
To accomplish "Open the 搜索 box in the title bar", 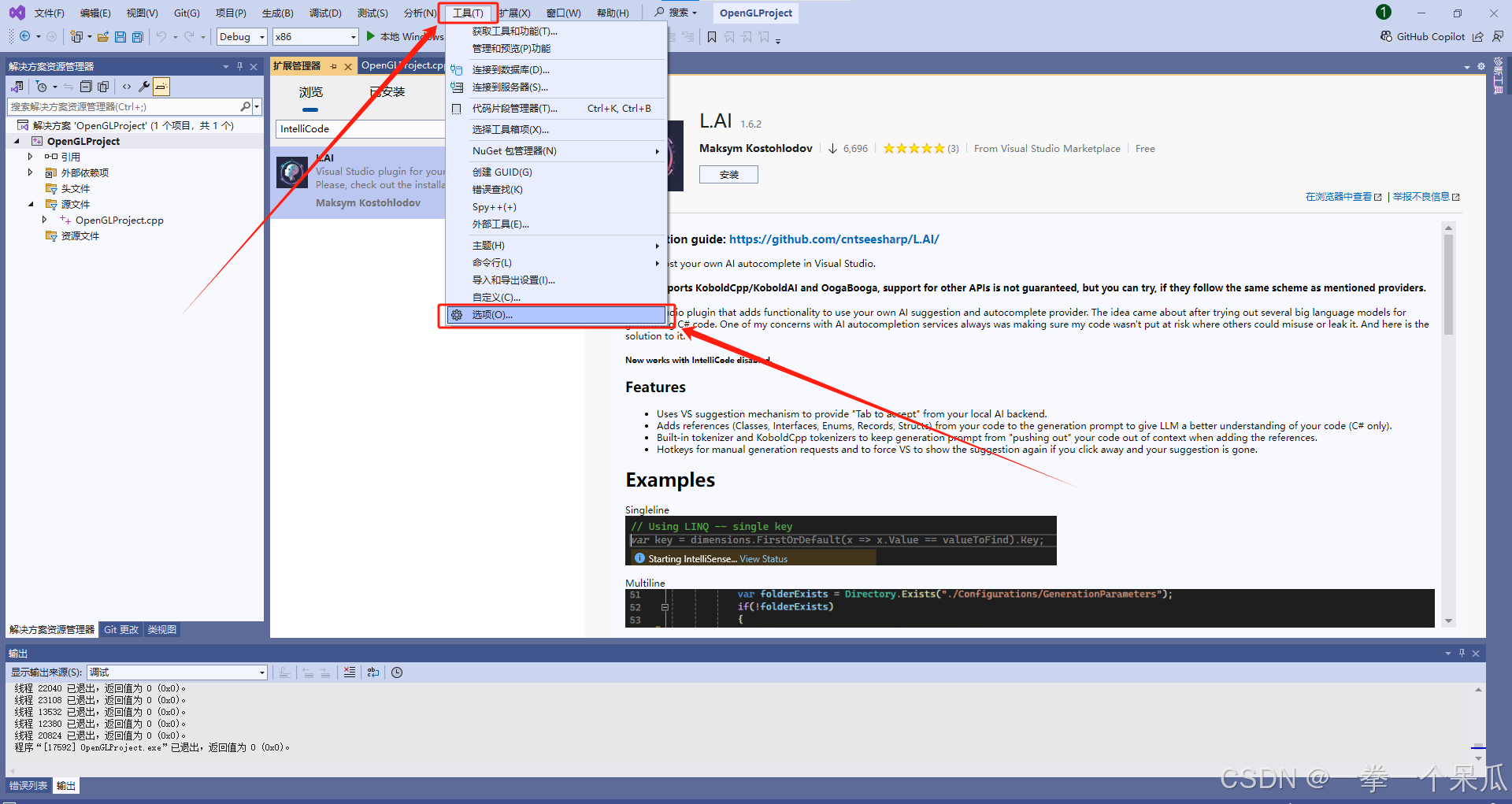I will coord(676,13).
